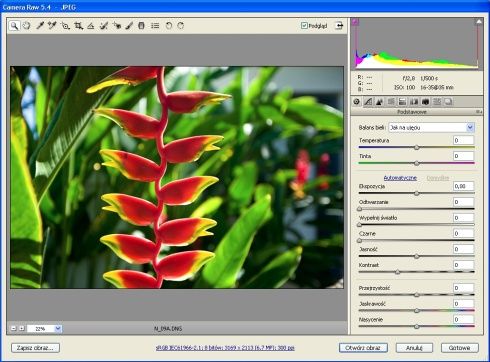Image resolution: width=490 pixels, height=362 pixels.
Task: Click the Odtwarzanie slider handle
Action: tap(359, 209)
